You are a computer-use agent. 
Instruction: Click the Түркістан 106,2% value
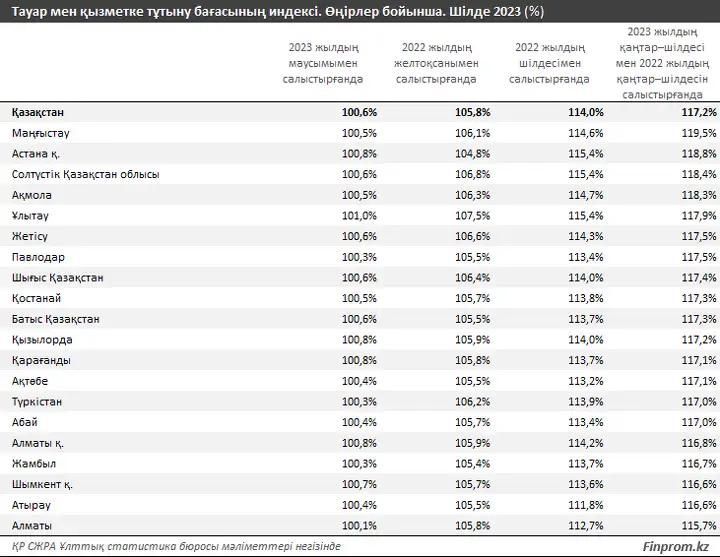click(x=472, y=401)
